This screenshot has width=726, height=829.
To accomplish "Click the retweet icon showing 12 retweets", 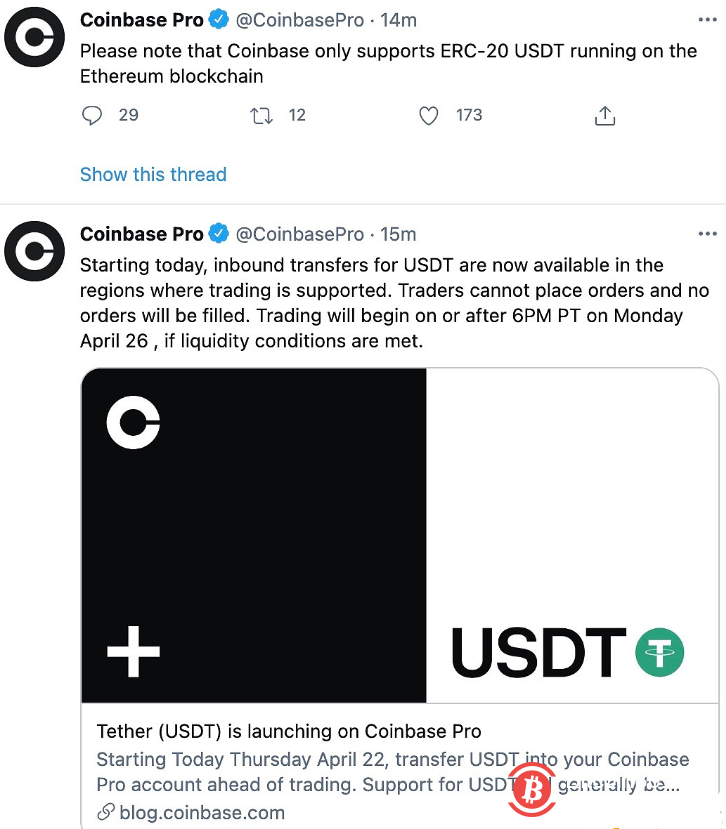I will tap(261, 115).
